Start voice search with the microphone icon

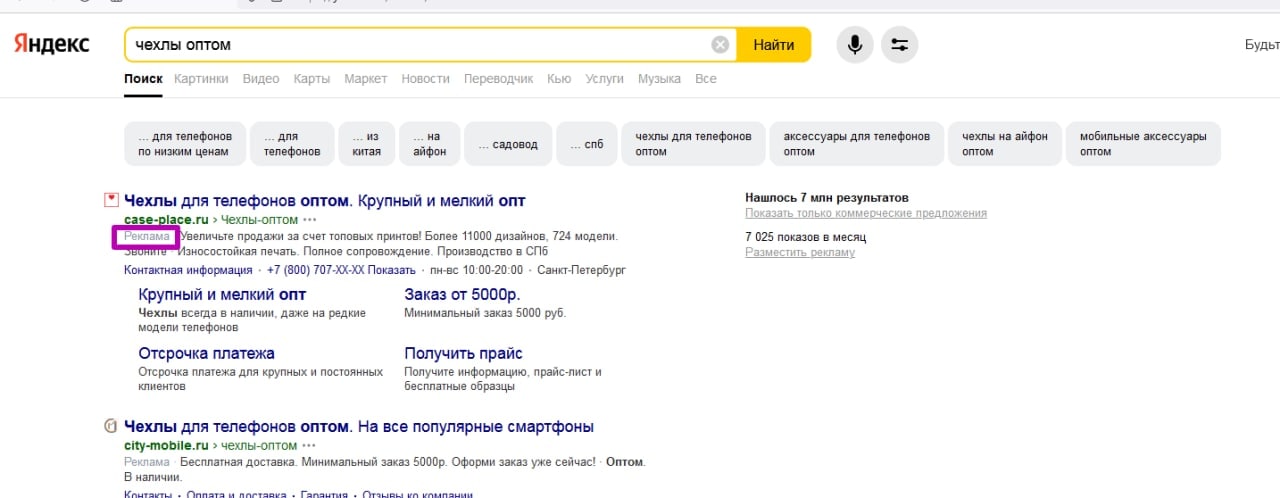click(855, 45)
